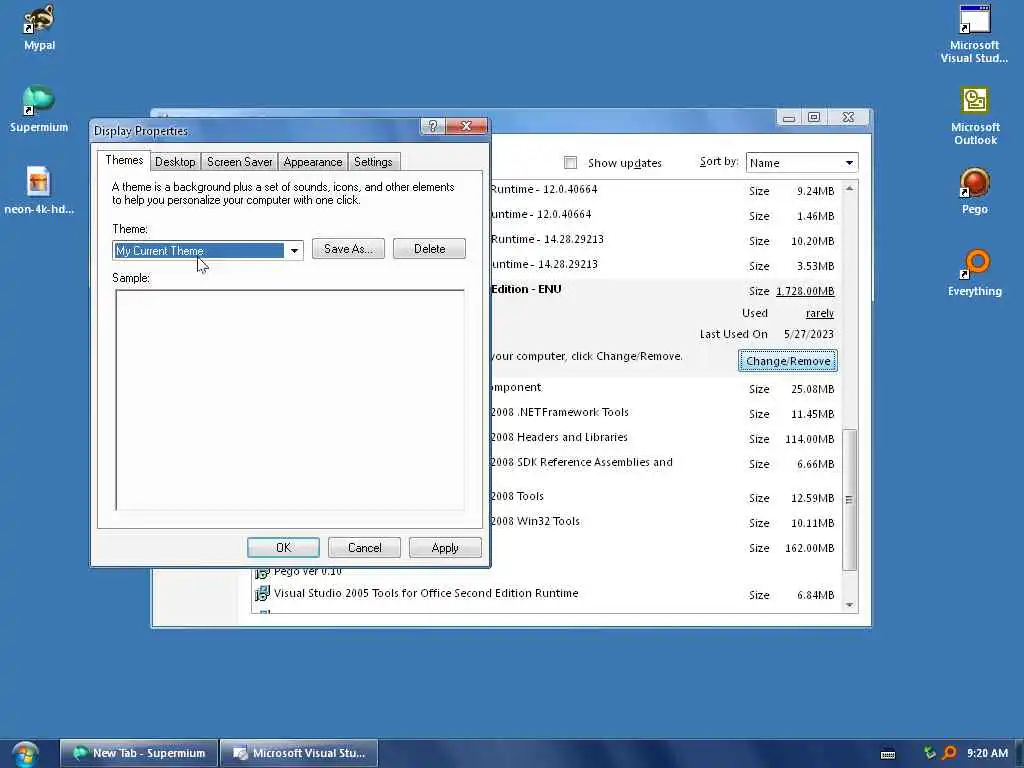Open the Settings tab
This screenshot has height=768, width=1024.
(x=373, y=162)
